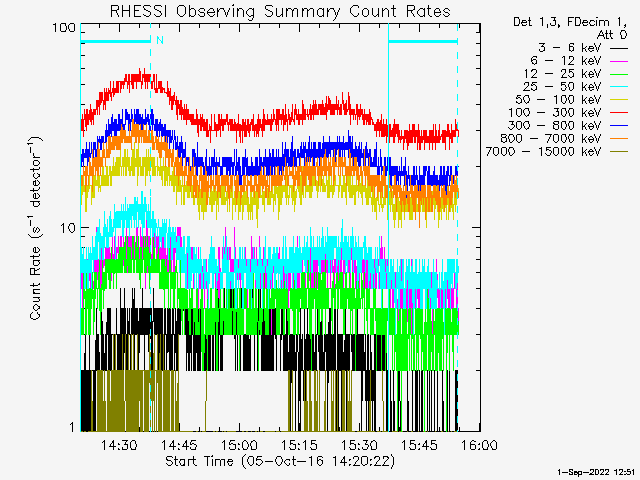Viewport: 640px width, 480px height.
Task: Click the y-axis tick value 10
Action: click(69, 228)
